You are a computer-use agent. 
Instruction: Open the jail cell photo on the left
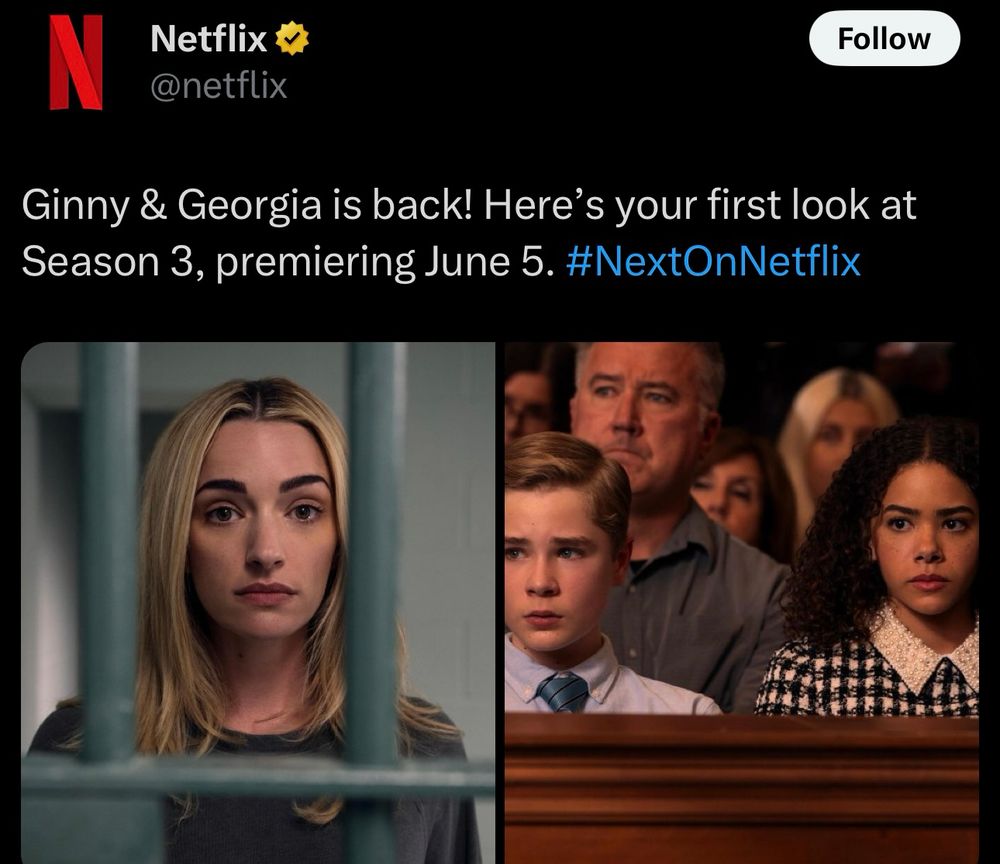[x=258, y=603]
